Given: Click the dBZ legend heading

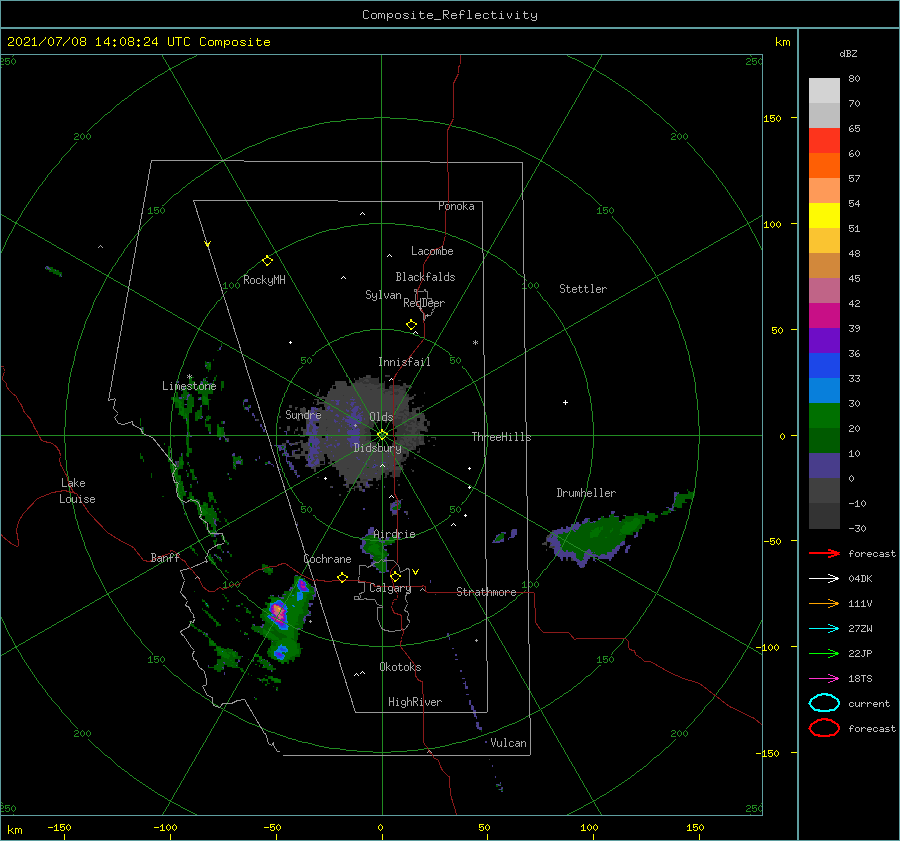Looking at the screenshot, I should [x=848, y=54].
